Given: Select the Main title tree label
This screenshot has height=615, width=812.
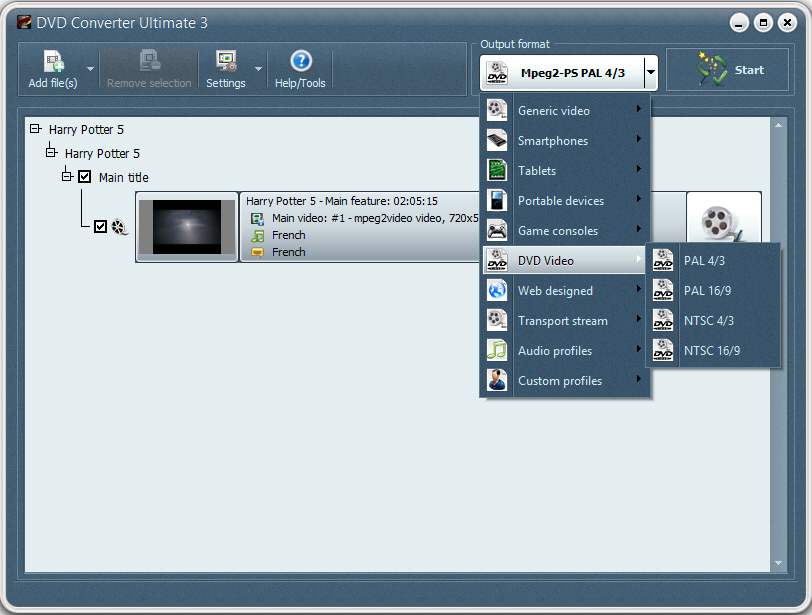Looking at the screenshot, I should 124,178.
